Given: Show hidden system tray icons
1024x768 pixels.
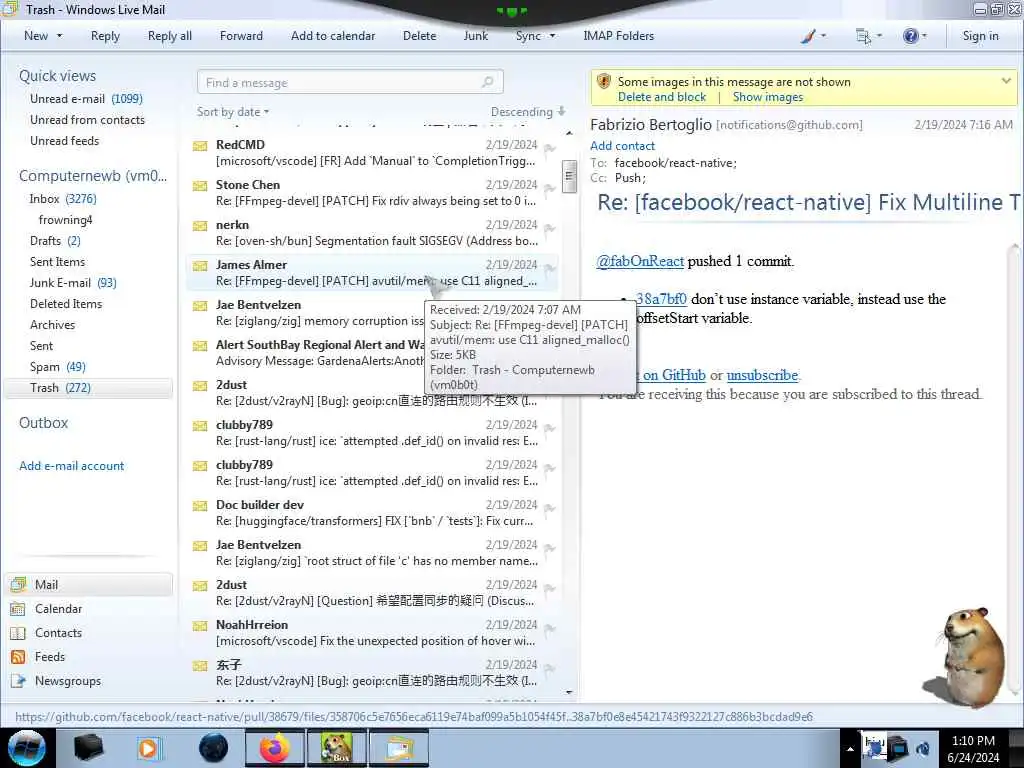Looking at the screenshot, I should tap(850, 749).
